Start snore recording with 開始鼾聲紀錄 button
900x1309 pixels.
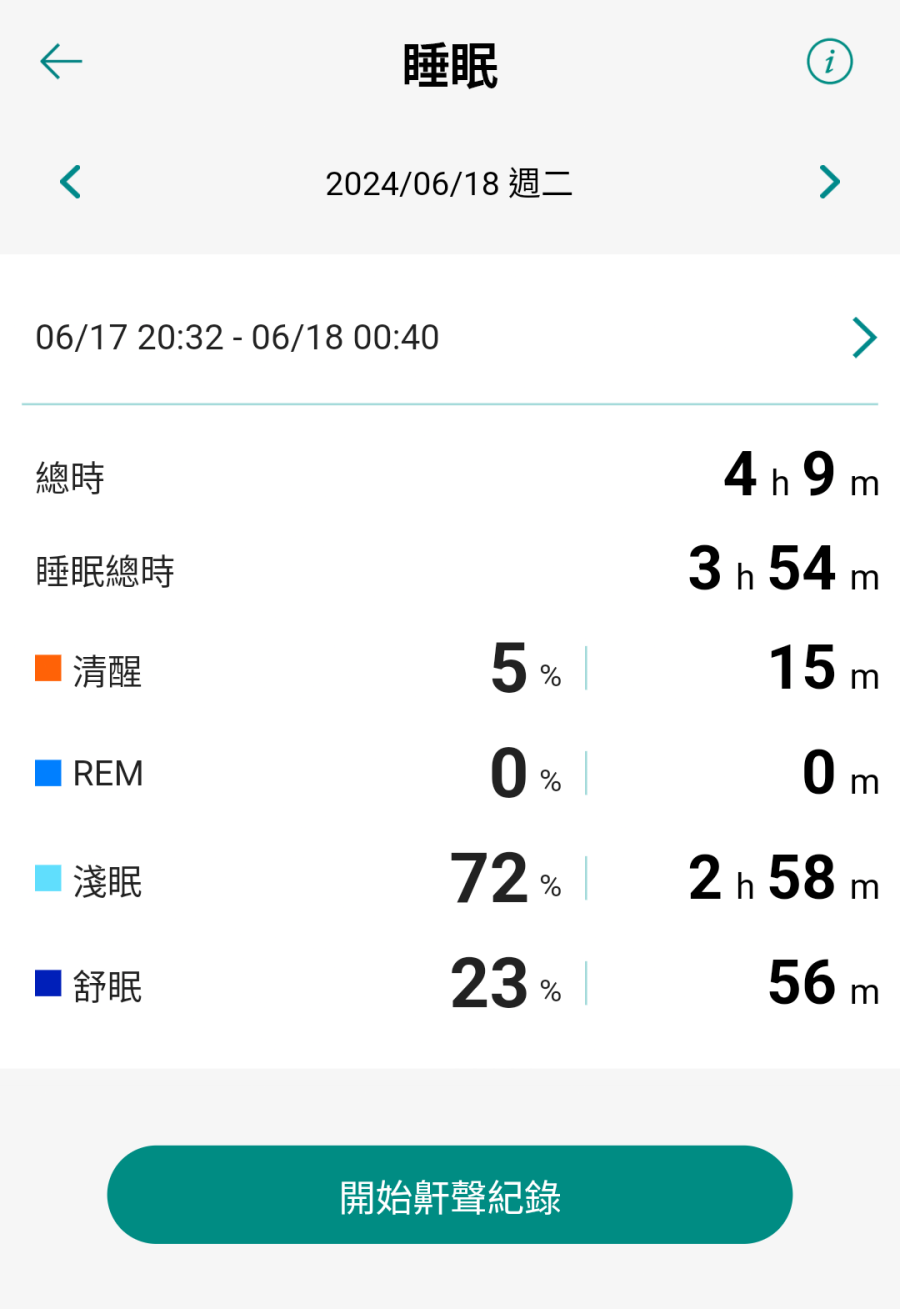[x=450, y=1195]
